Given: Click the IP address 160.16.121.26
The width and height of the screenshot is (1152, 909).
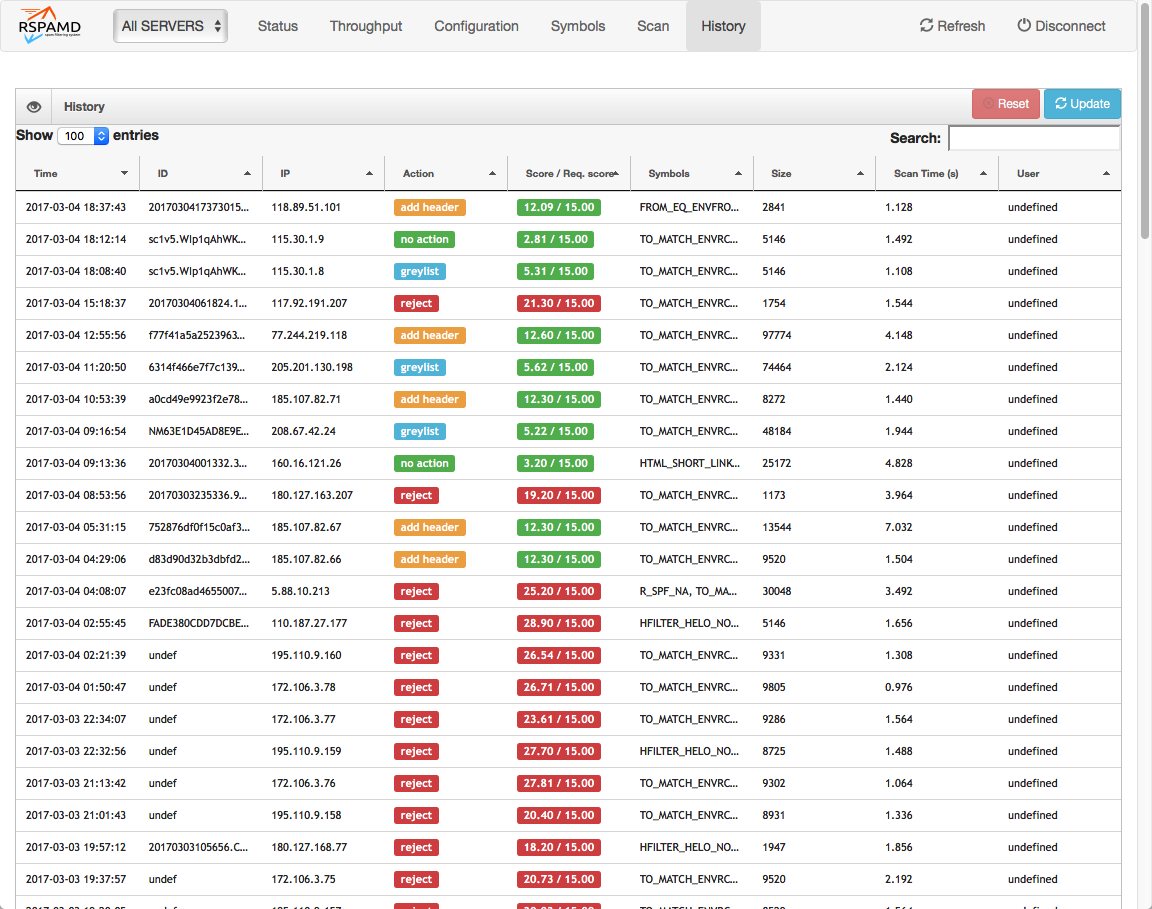Looking at the screenshot, I should [x=306, y=463].
